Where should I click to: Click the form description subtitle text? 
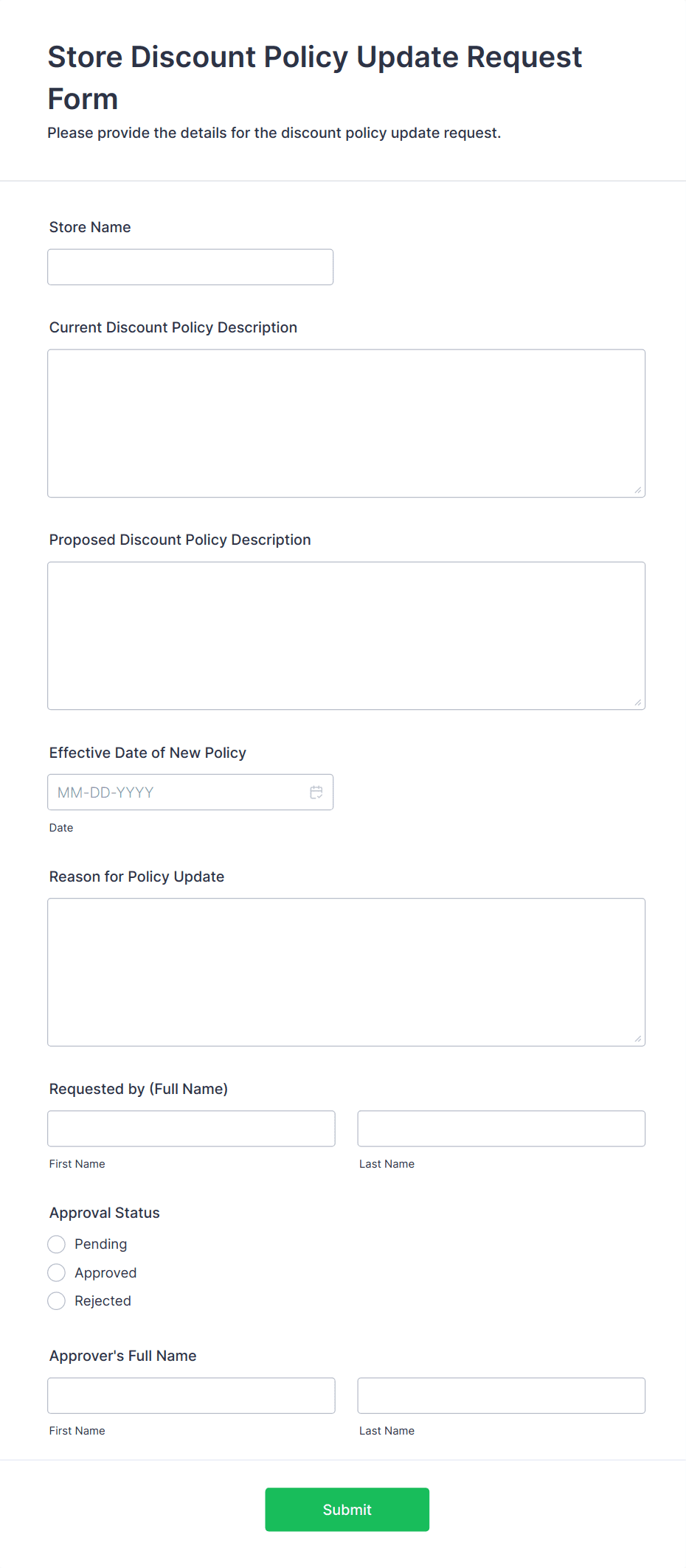tap(274, 133)
